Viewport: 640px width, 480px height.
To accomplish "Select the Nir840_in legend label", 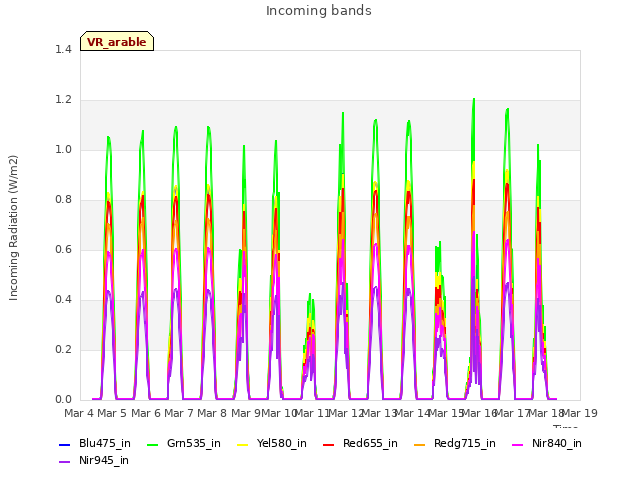I will (x=557, y=444).
